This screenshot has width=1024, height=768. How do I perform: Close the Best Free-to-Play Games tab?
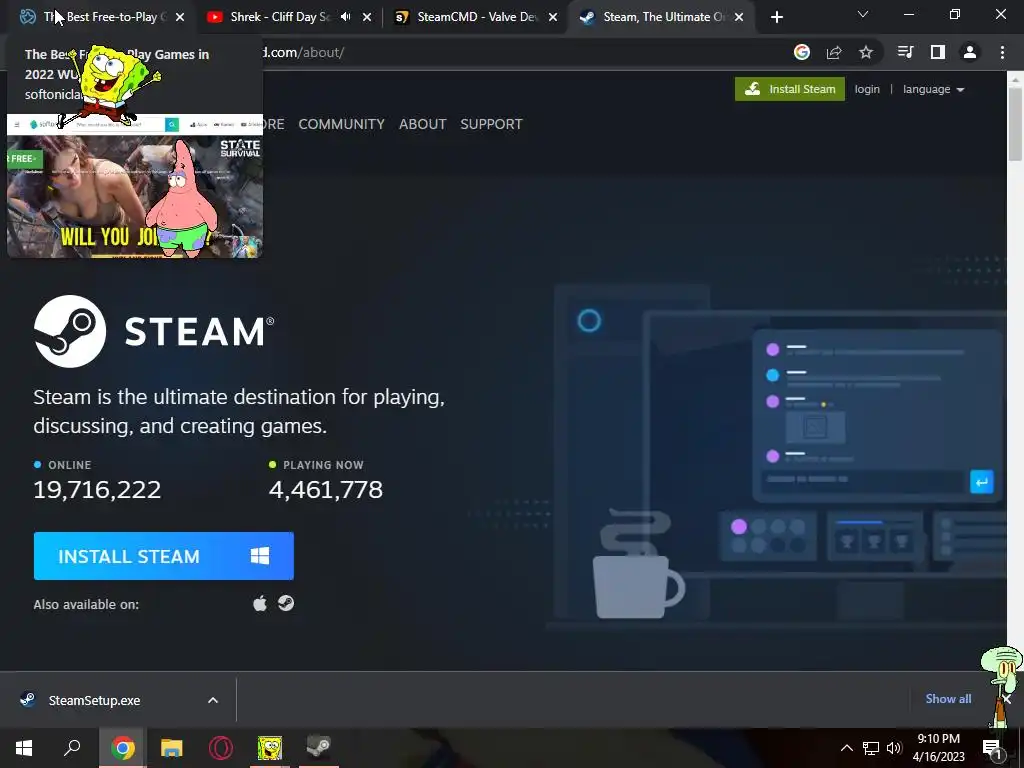pyautogui.click(x=180, y=18)
